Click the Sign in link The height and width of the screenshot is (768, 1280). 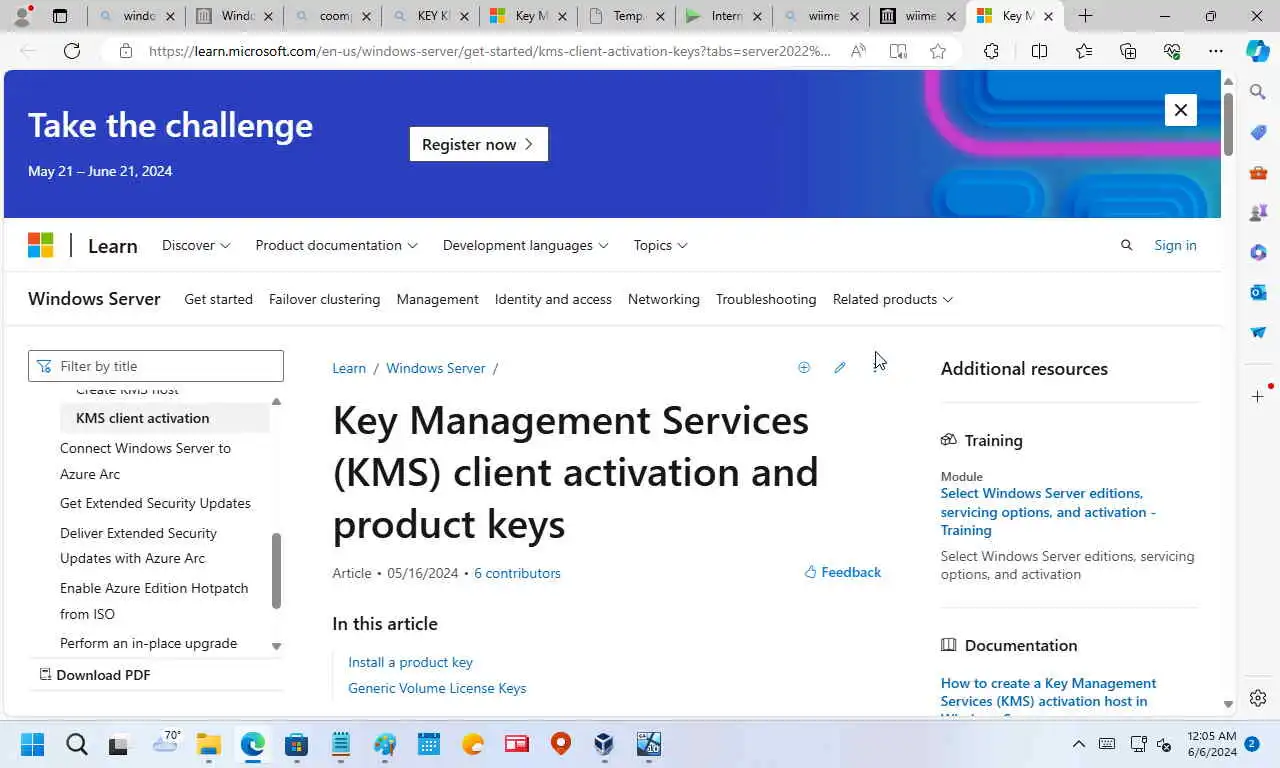(1175, 245)
